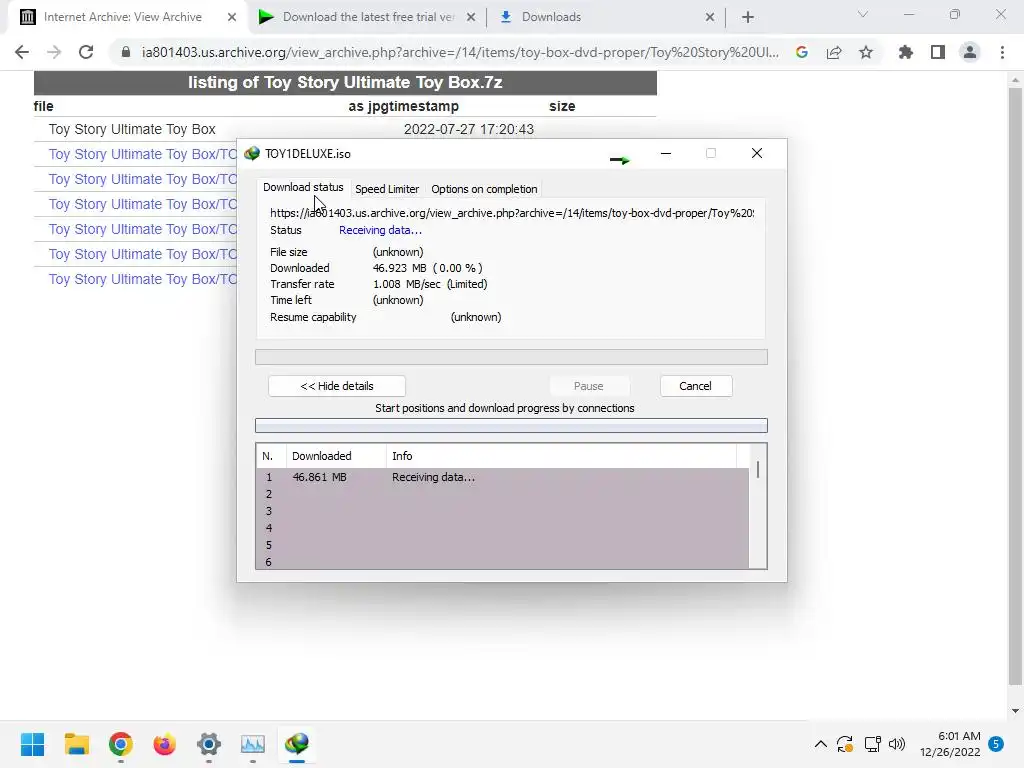This screenshot has width=1024, height=768.
Task: Open Chrome three-dot menu
Action: coord(1002,52)
